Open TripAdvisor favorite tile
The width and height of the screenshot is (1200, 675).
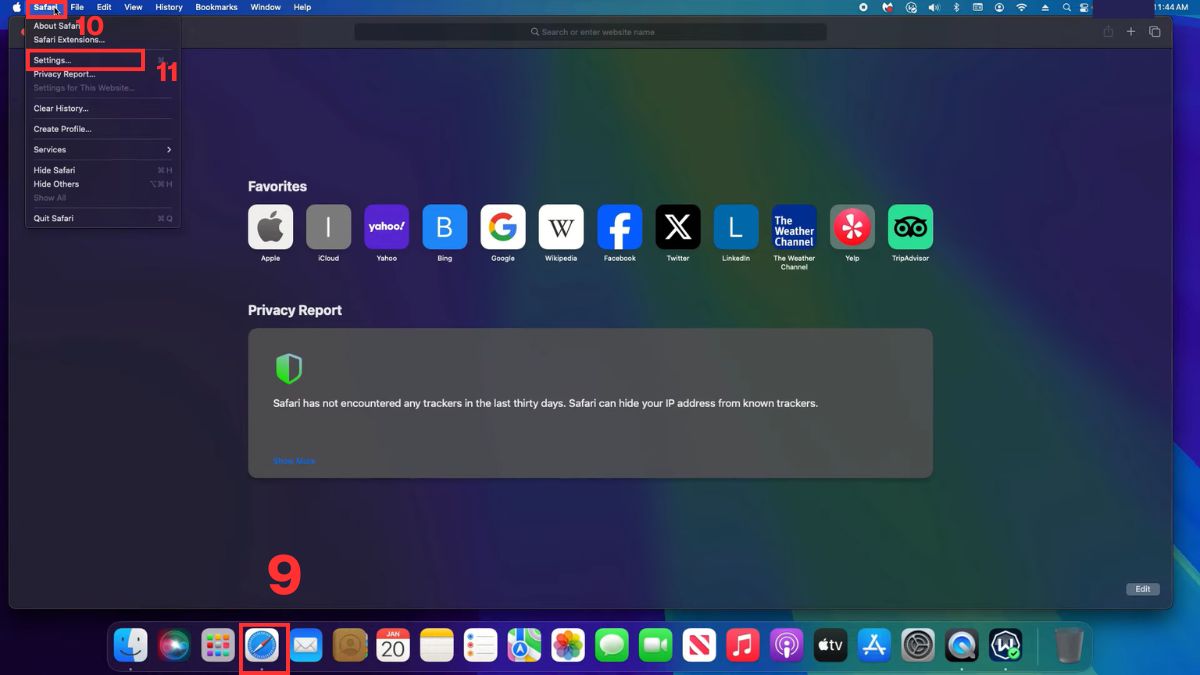click(910, 227)
